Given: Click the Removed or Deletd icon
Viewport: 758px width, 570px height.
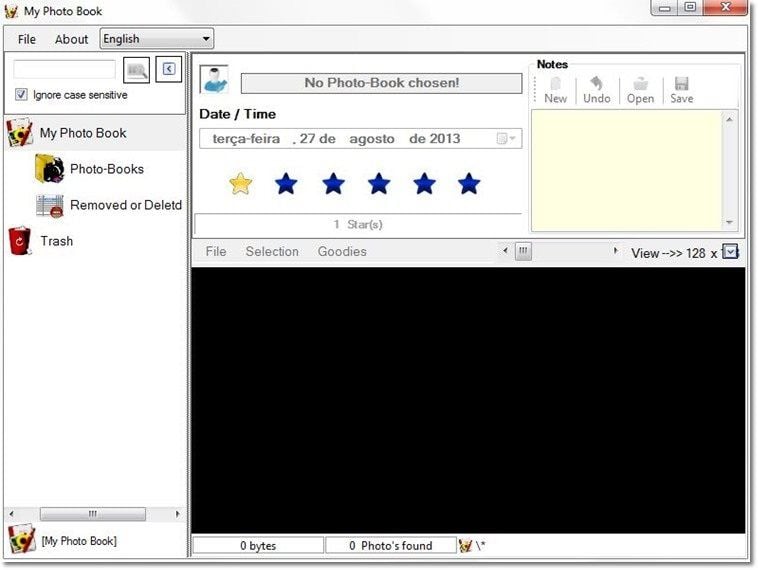Looking at the screenshot, I should (49, 205).
